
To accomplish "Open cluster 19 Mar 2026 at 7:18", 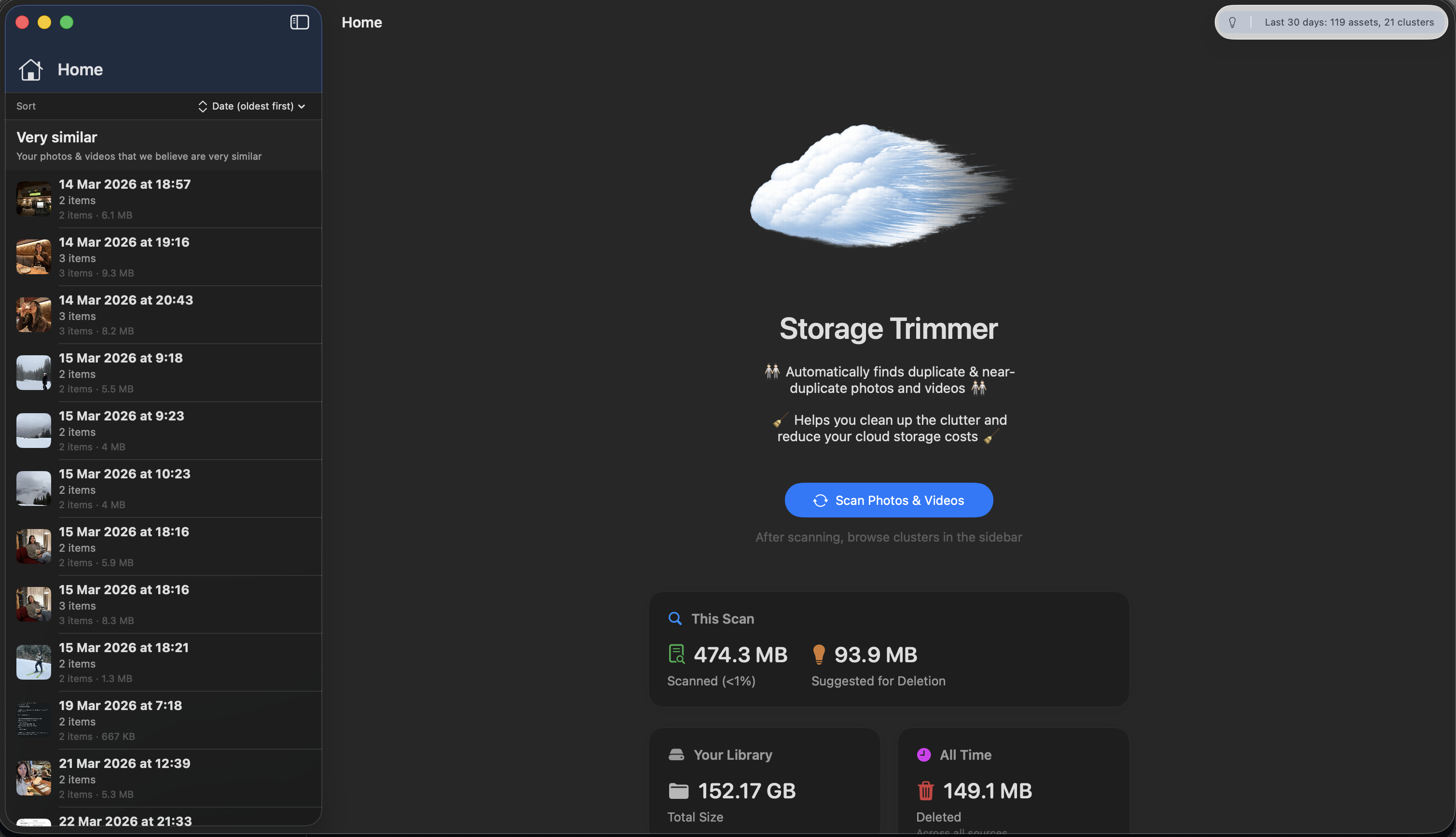I will coord(163,720).
